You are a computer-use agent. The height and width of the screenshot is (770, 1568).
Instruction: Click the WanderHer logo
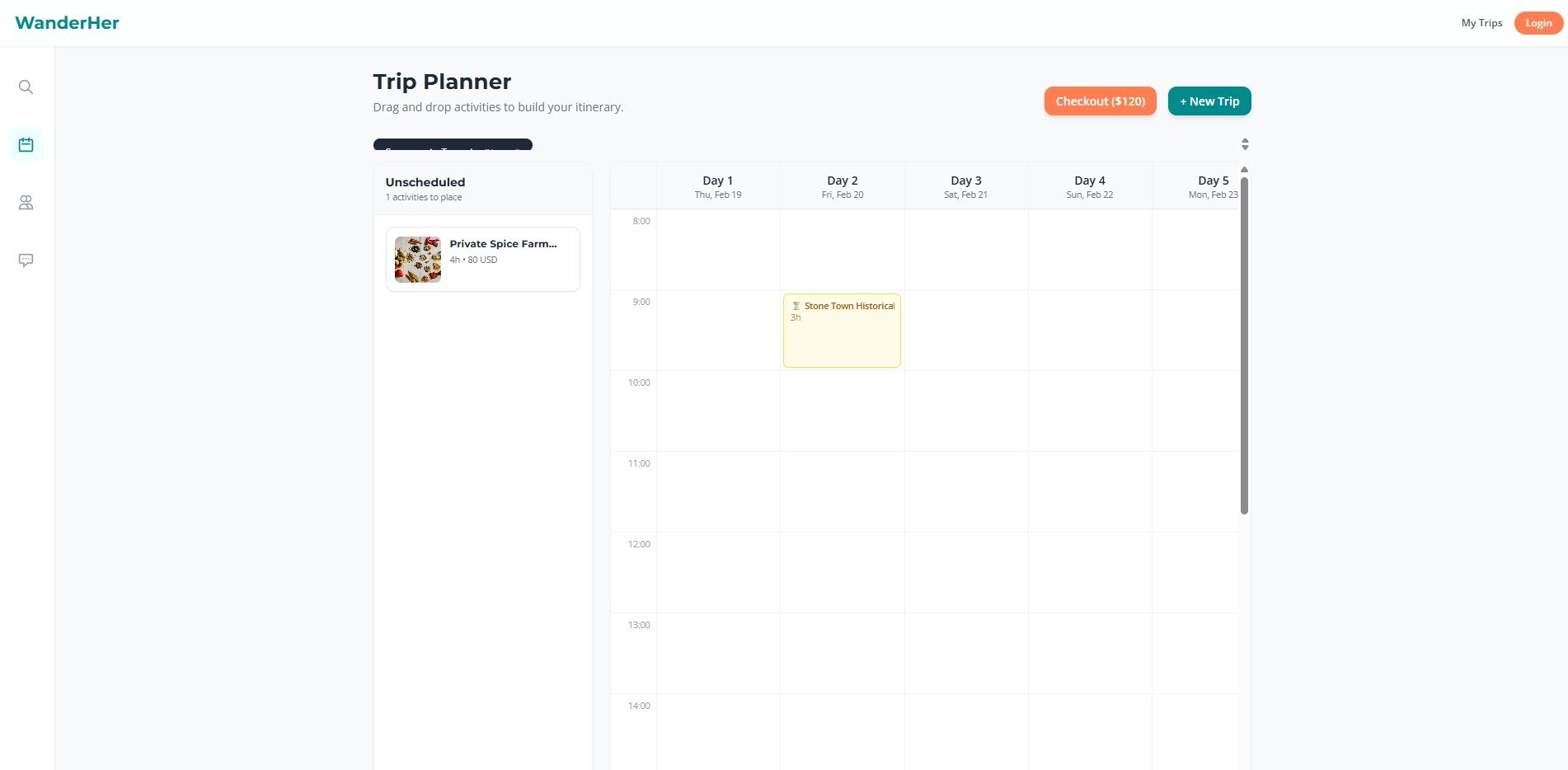pyautogui.click(x=67, y=23)
